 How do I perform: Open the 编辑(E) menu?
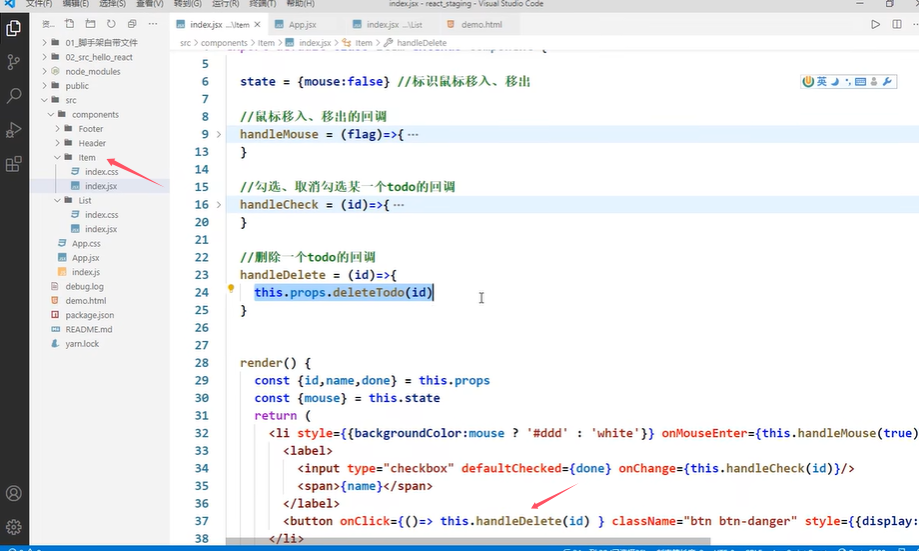(x=76, y=4)
